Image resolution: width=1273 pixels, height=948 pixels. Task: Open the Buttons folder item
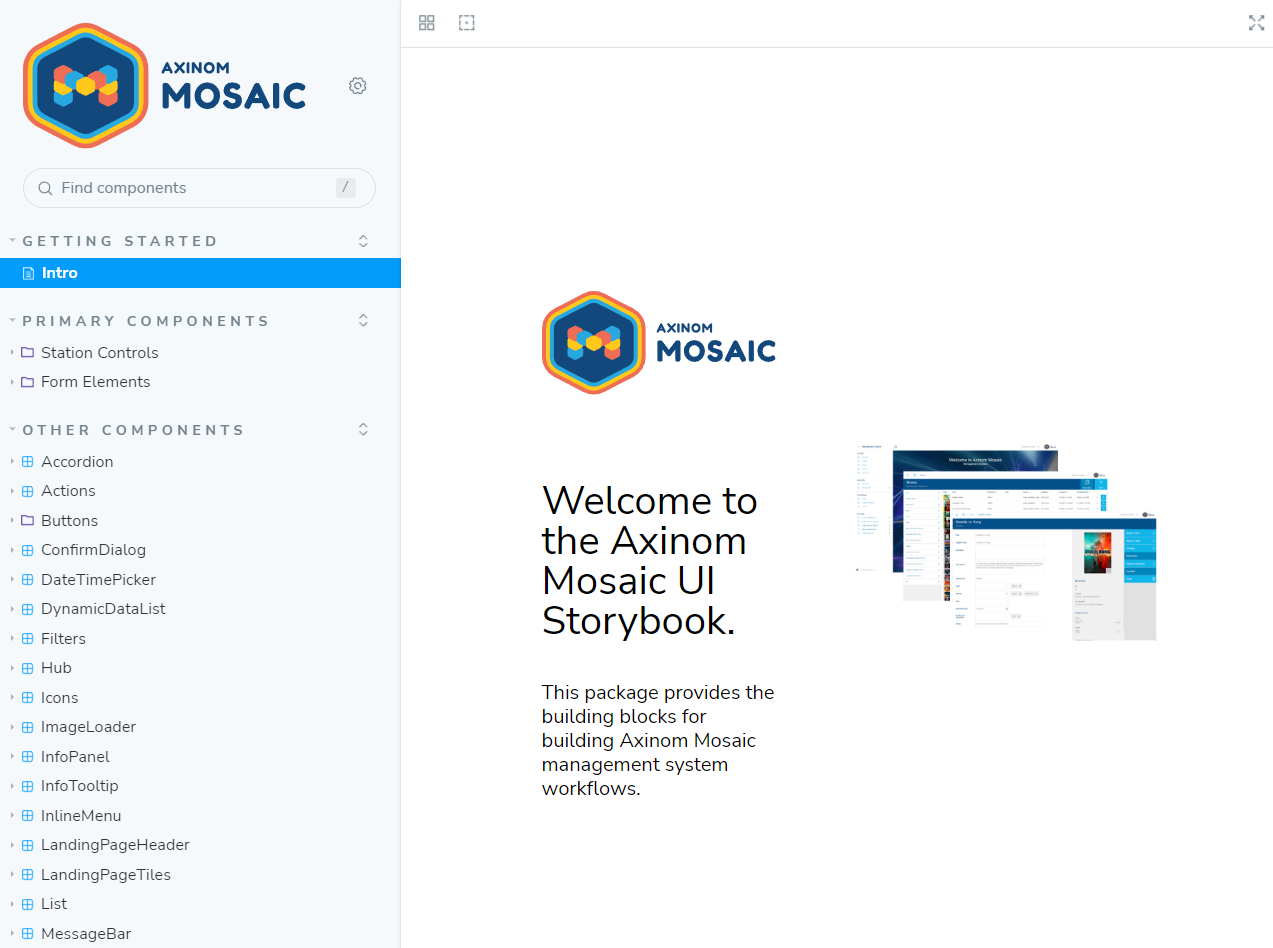pos(69,521)
